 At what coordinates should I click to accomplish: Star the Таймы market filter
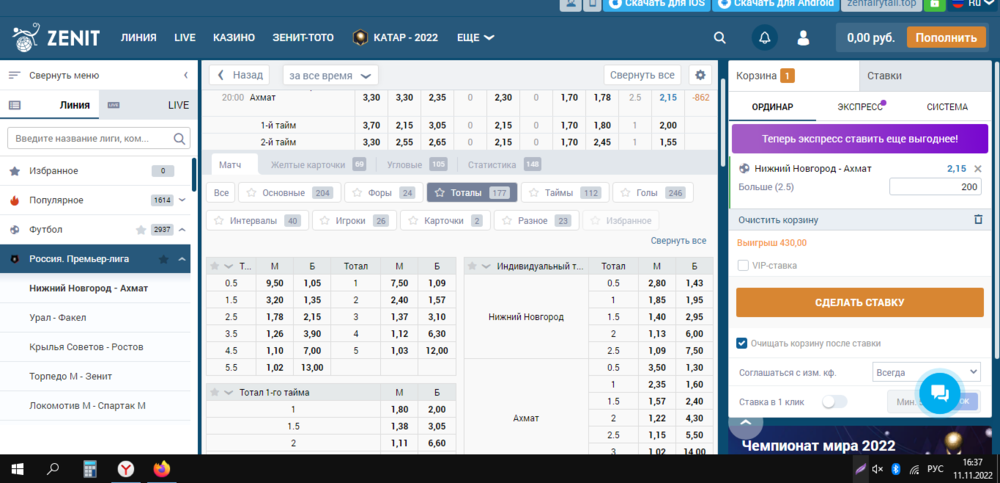[533, 192]
